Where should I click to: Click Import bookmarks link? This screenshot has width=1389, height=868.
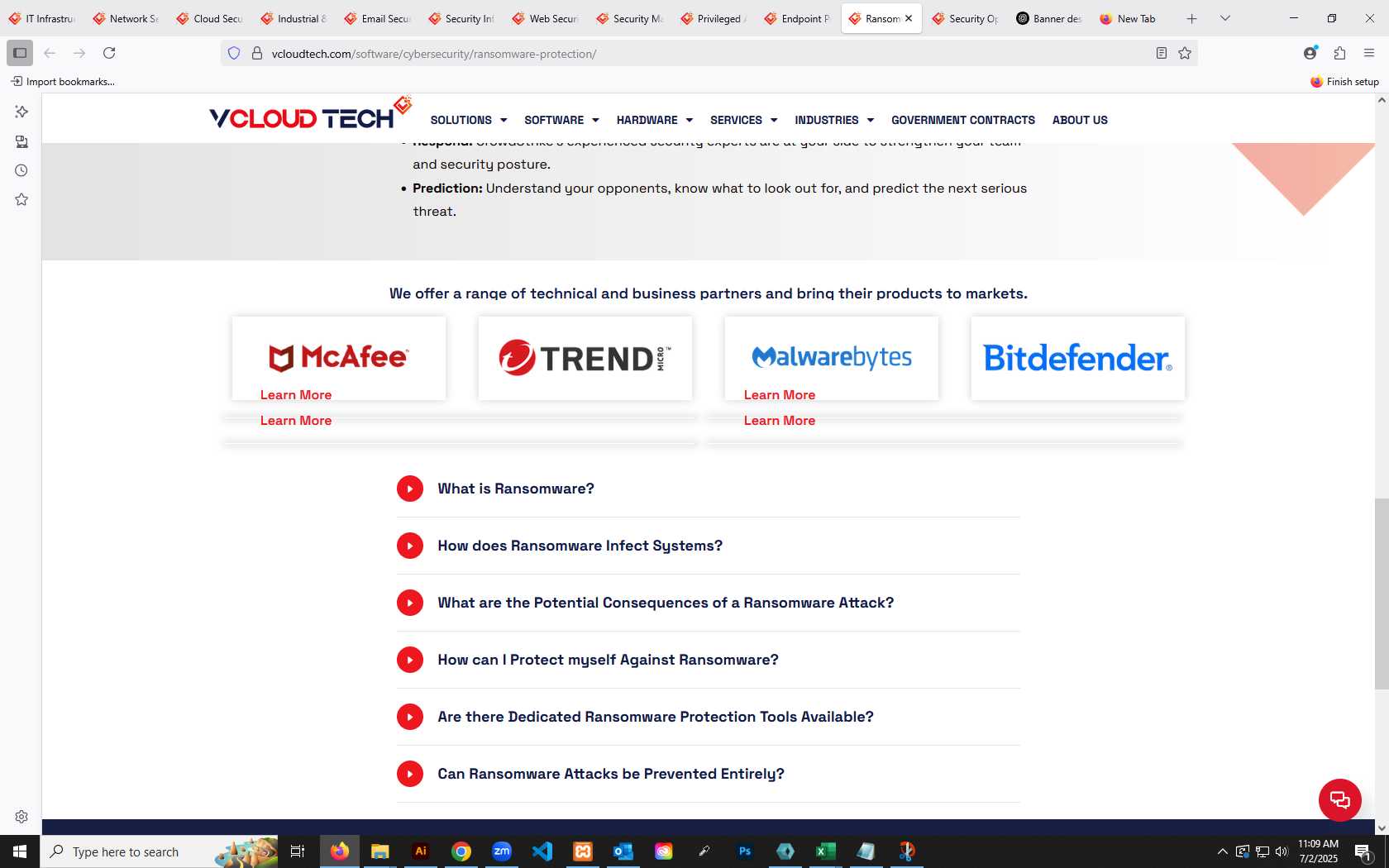coord(63,81)
